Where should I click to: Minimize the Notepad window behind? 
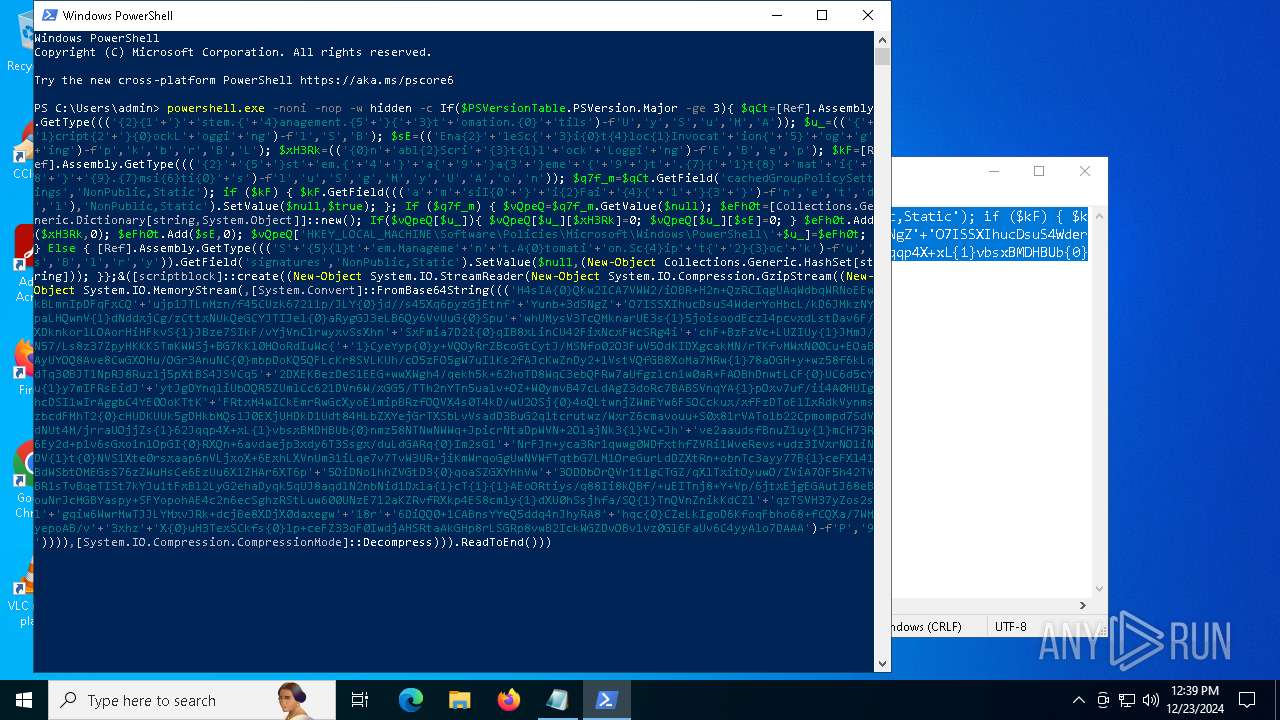(993, 171)
